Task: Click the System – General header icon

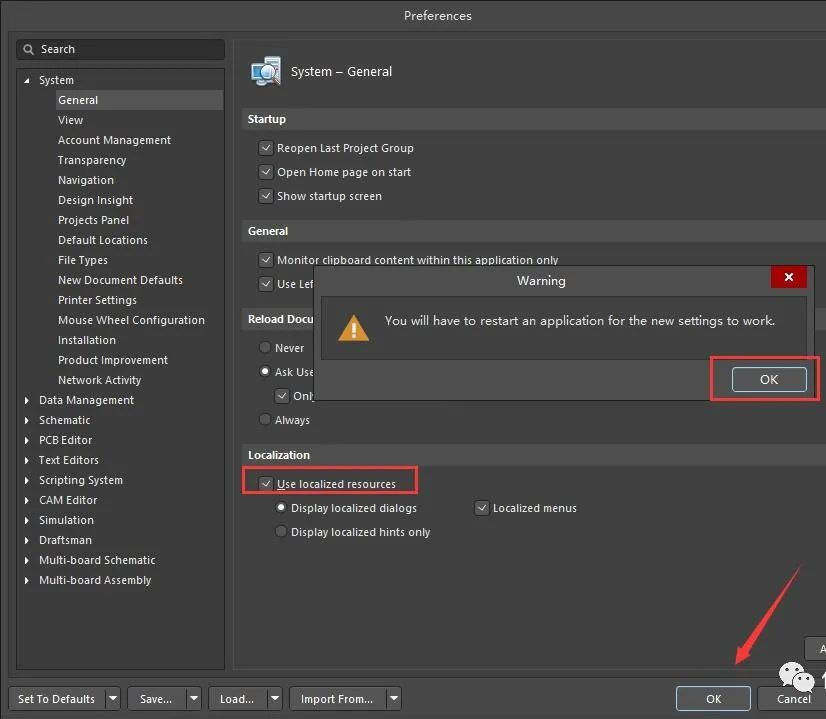Action: [x=266, y=72]
